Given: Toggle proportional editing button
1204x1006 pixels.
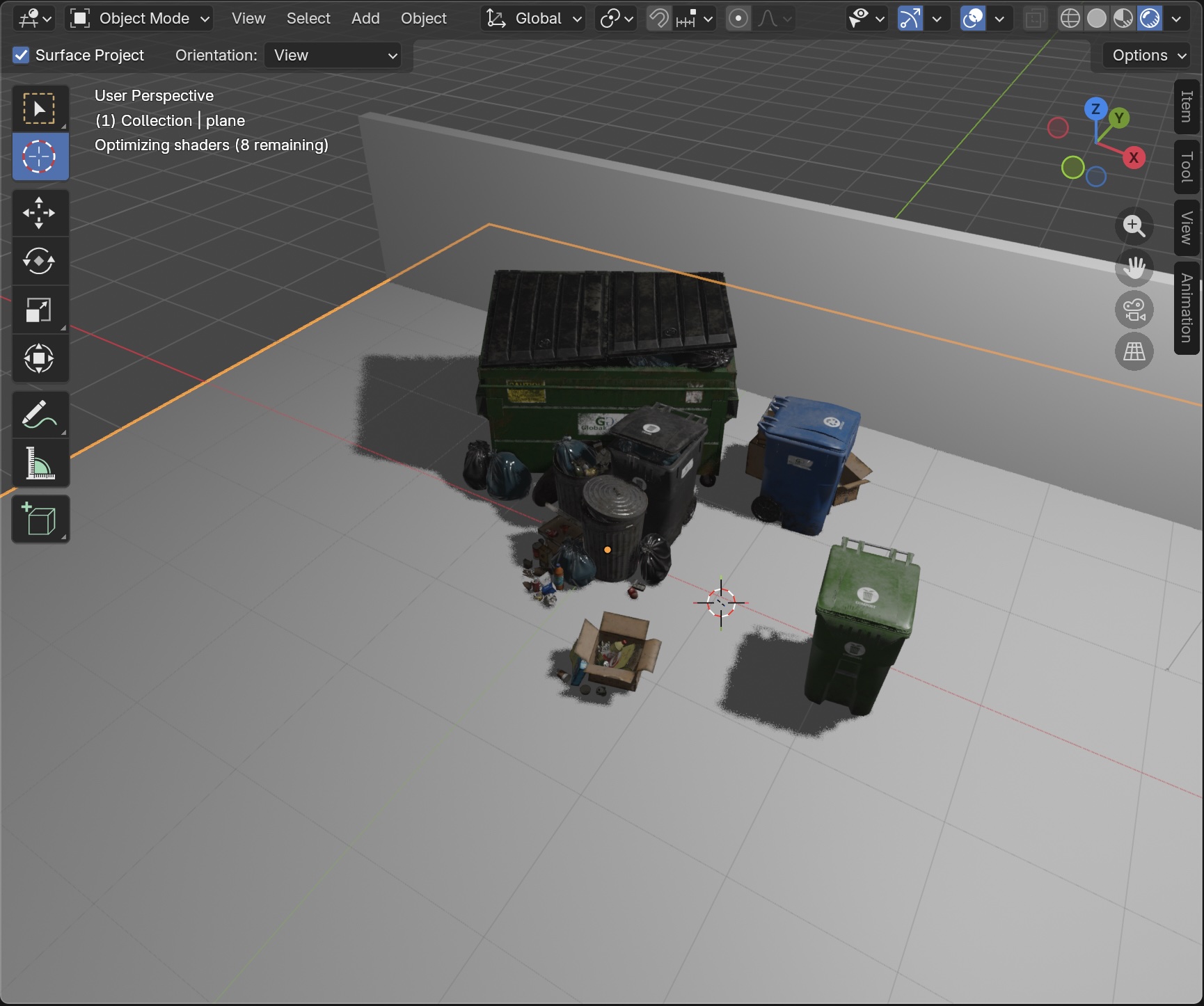Looking at the screenshot, I should coord(738,19).
